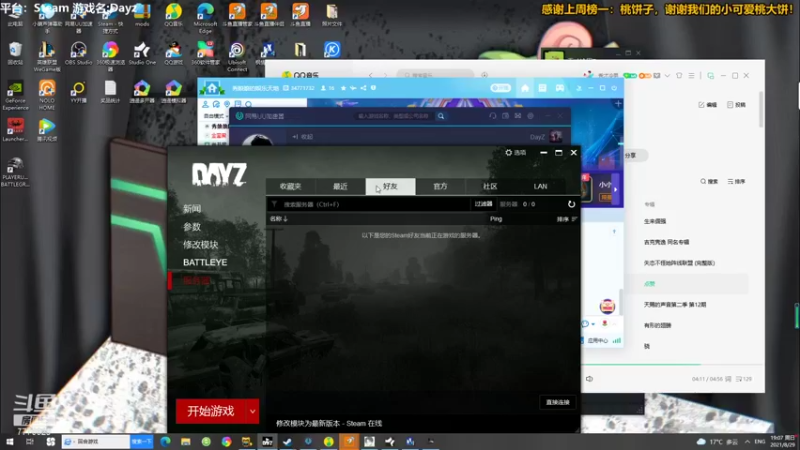Open Microsoft Edge desktop shortcut
This screenshot has height=450, width=800.
tap(205, 18)
